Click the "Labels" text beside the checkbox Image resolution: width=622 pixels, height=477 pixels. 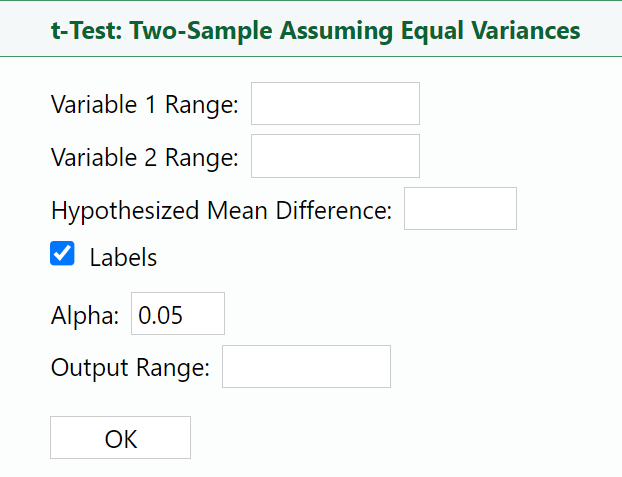coord(123,257)
